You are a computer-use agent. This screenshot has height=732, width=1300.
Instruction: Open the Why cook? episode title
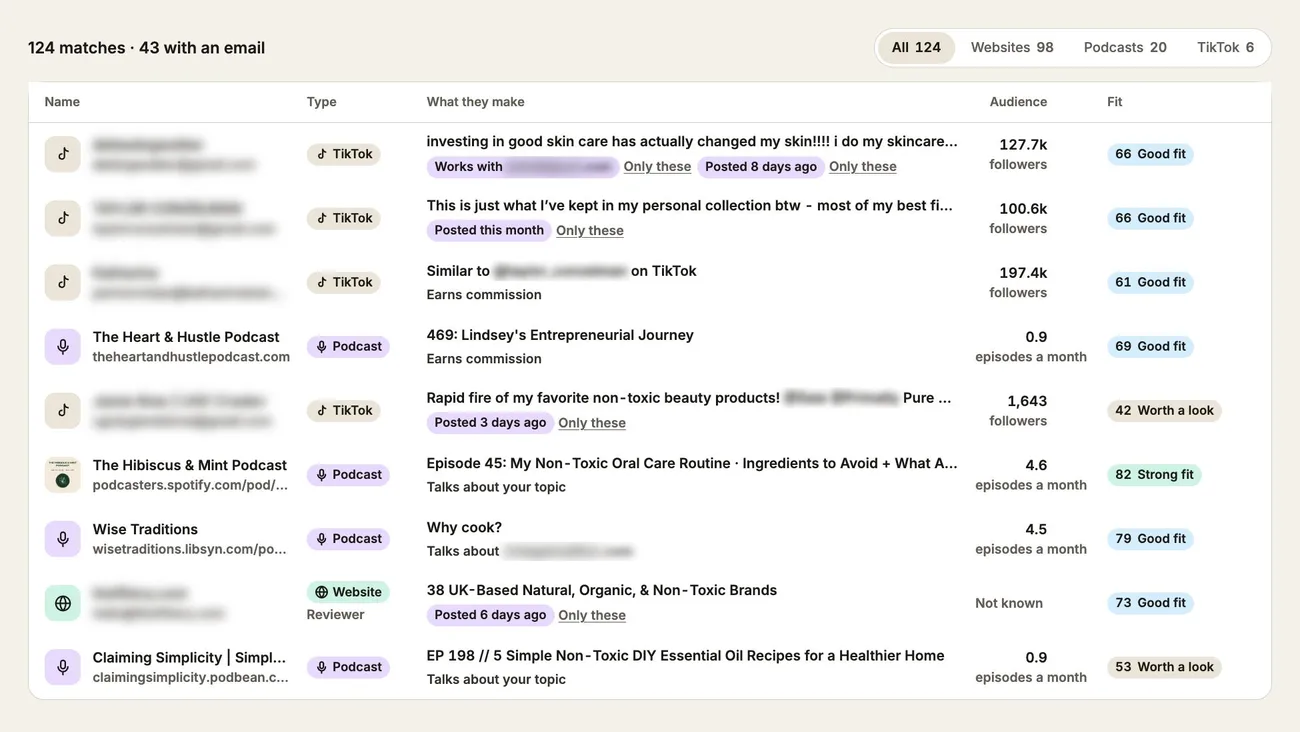pyautogui.click(x=464, y=527)
